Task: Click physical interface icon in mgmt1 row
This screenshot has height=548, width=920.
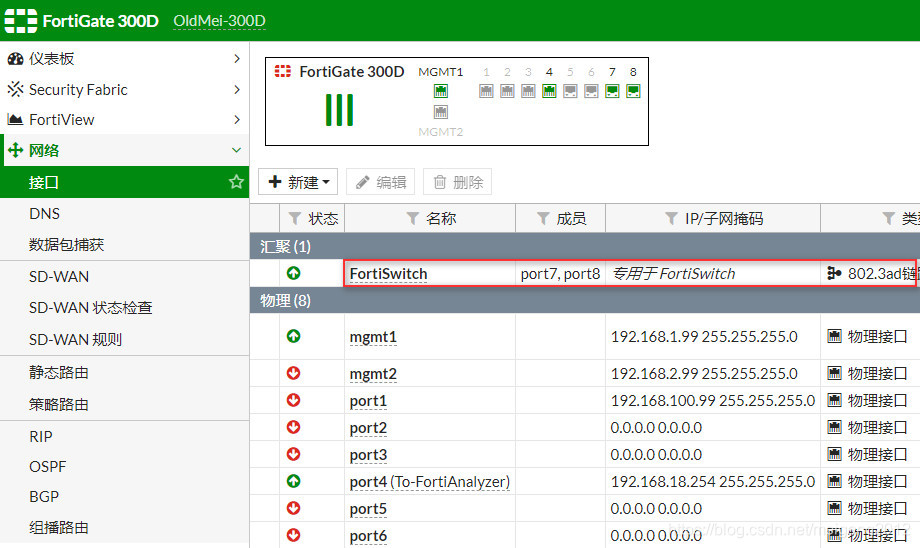Action: pyautogui.click(x=834, y=336)
